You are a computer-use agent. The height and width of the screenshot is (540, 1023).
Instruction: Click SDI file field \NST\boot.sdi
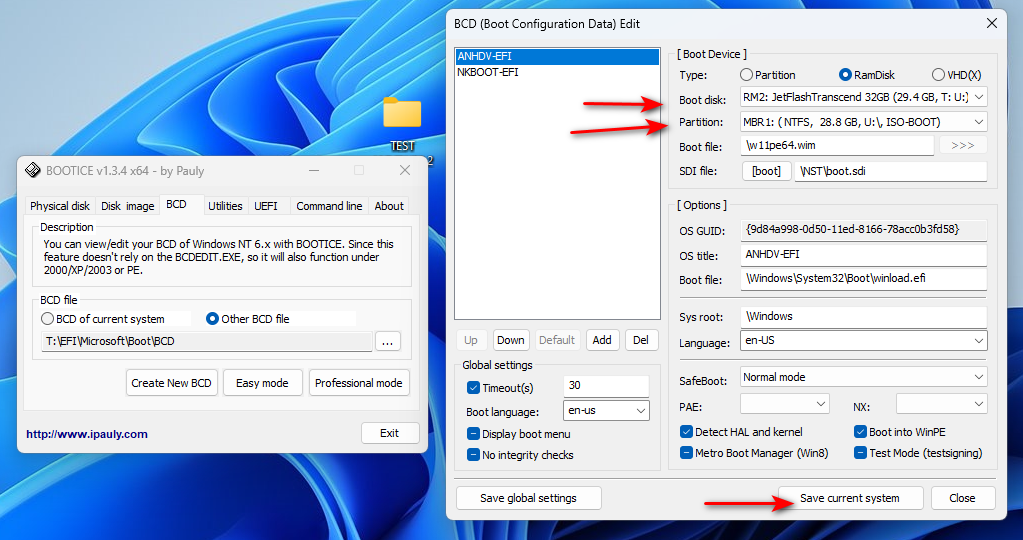pyautogui.click(x=891, y=172)
